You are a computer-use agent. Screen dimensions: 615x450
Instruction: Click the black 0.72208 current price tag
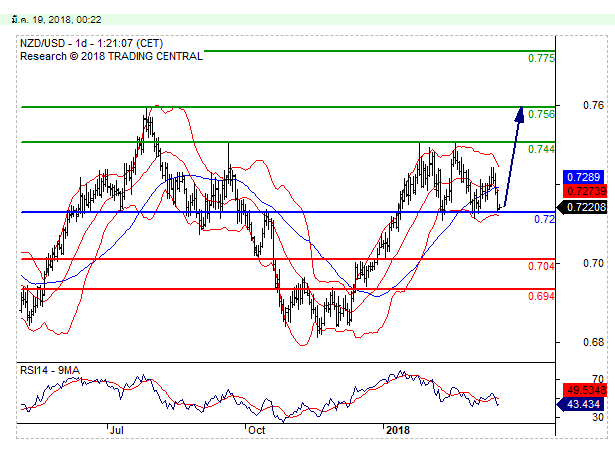[x=582, y=207]
